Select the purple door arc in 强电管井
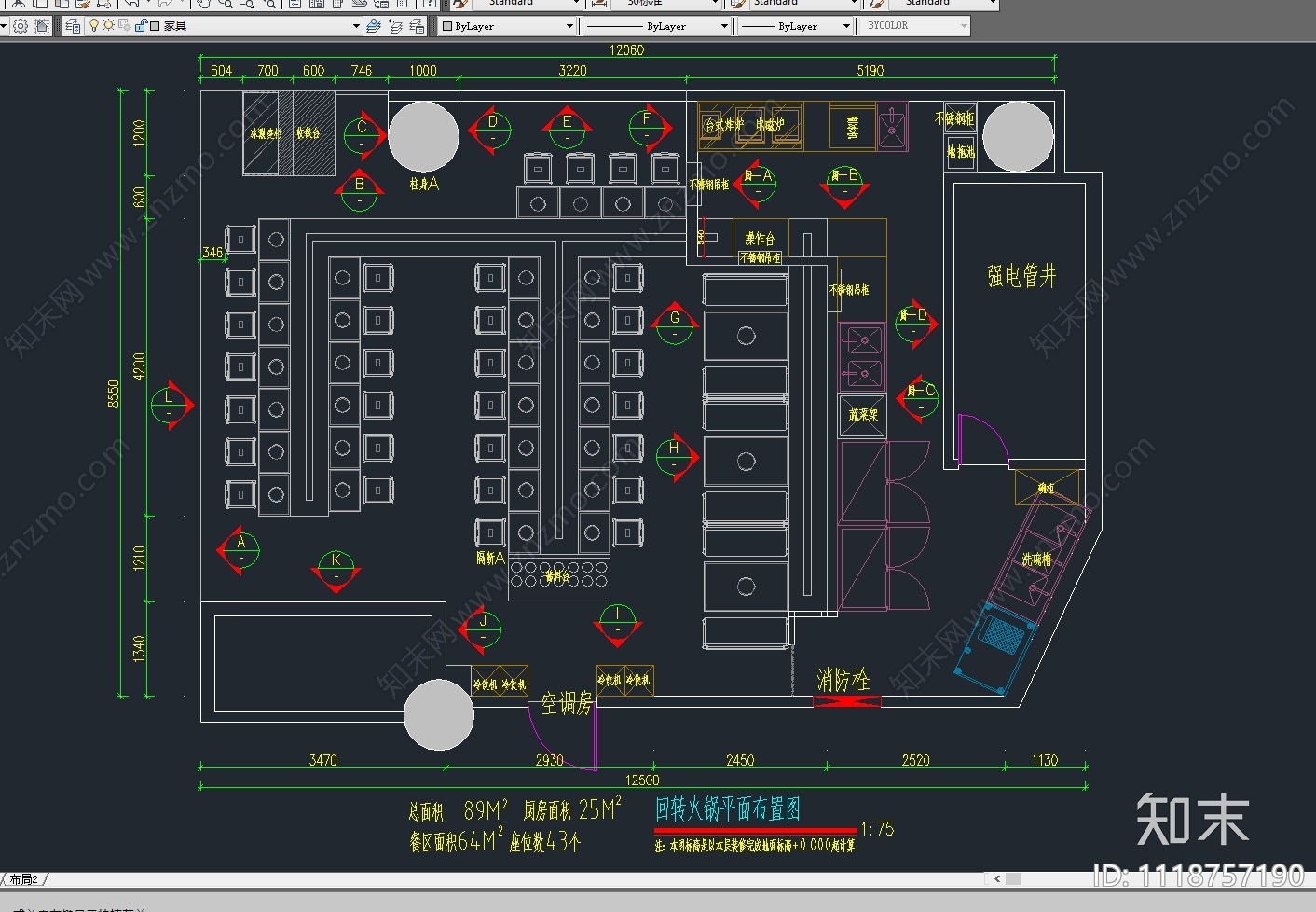The image size is (1316, 912). pos(983,438)
